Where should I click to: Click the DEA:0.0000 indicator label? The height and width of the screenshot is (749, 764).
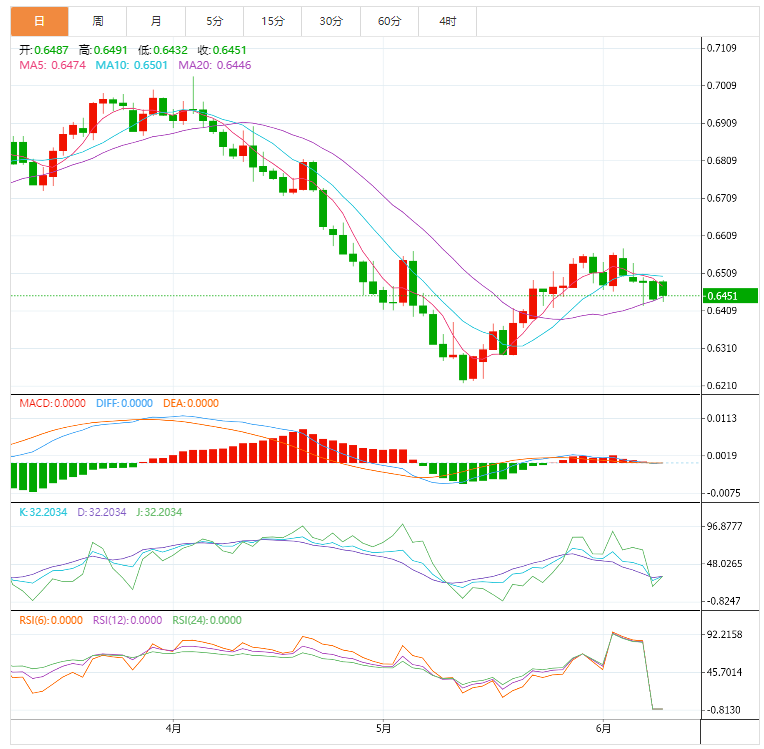[191, 403]
